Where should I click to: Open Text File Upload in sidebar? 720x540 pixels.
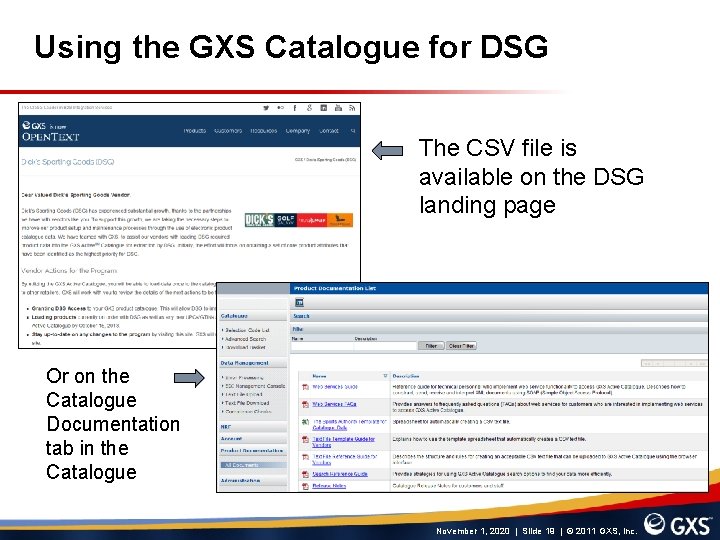coord(243,394)
